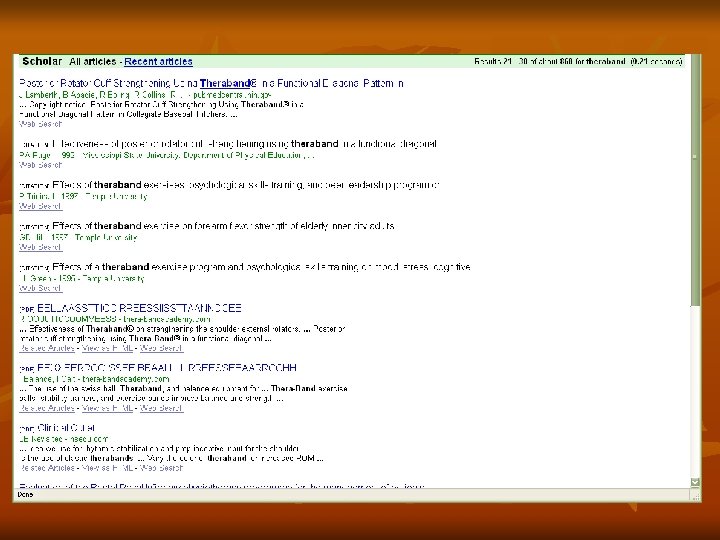720x540 pixels.
Task: Click View as HTML under ELASTIC RESISTANCE result
Action: pyautogui.click(x=107, y=348)
